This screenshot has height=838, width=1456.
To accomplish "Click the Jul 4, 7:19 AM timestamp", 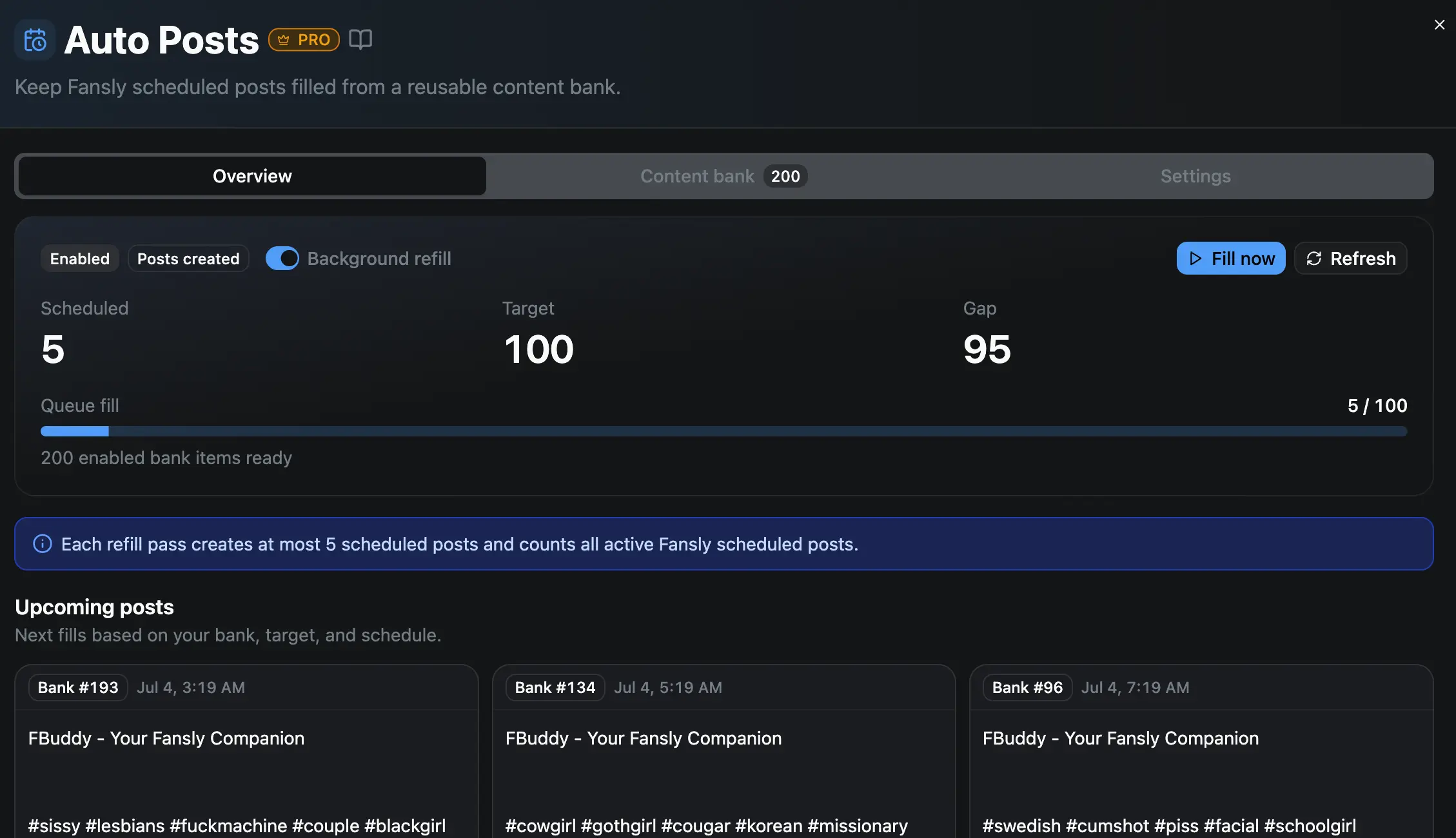I will (1136, 687).
